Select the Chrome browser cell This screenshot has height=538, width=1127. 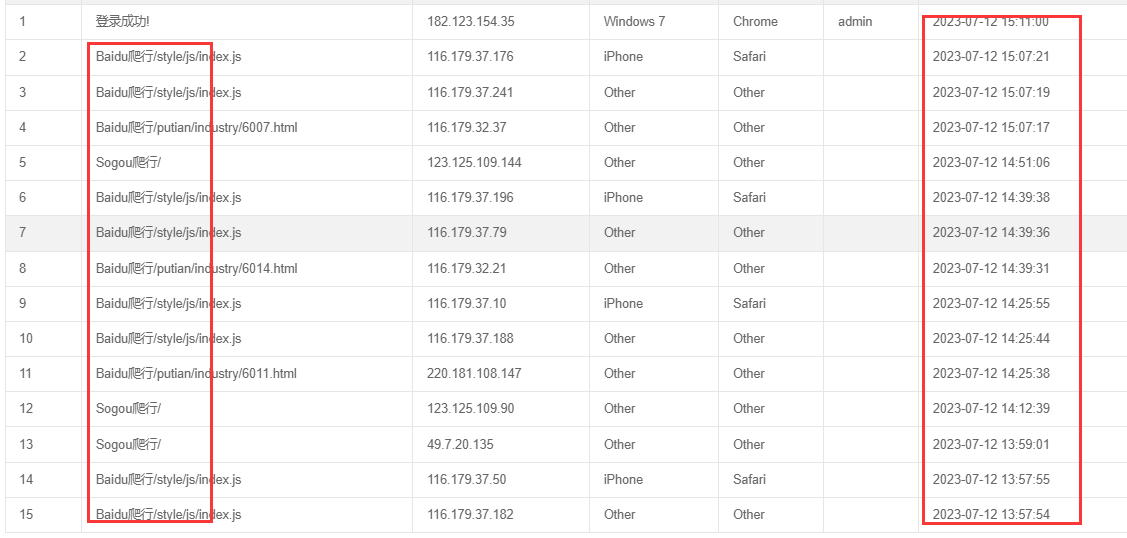[755, 21]
